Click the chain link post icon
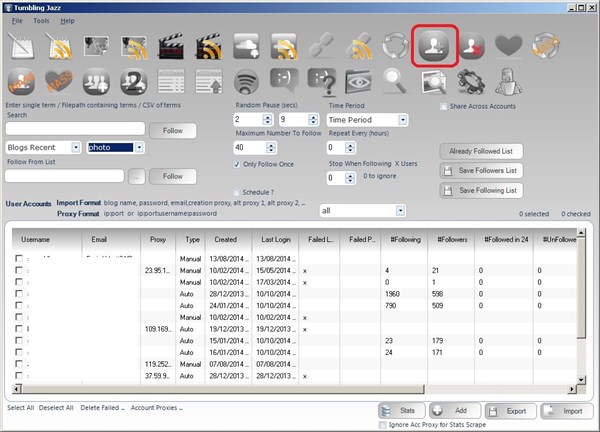 (321, 45)
